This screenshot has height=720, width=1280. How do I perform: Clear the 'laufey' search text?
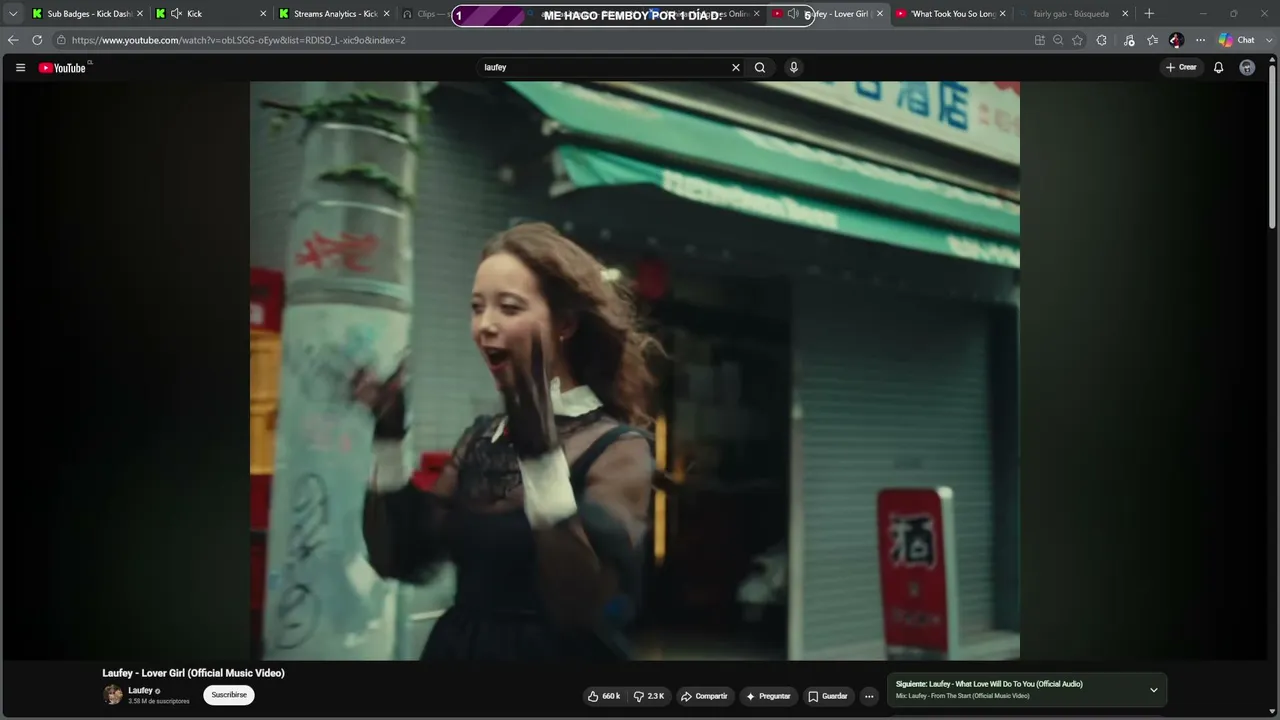coord(736,68)
